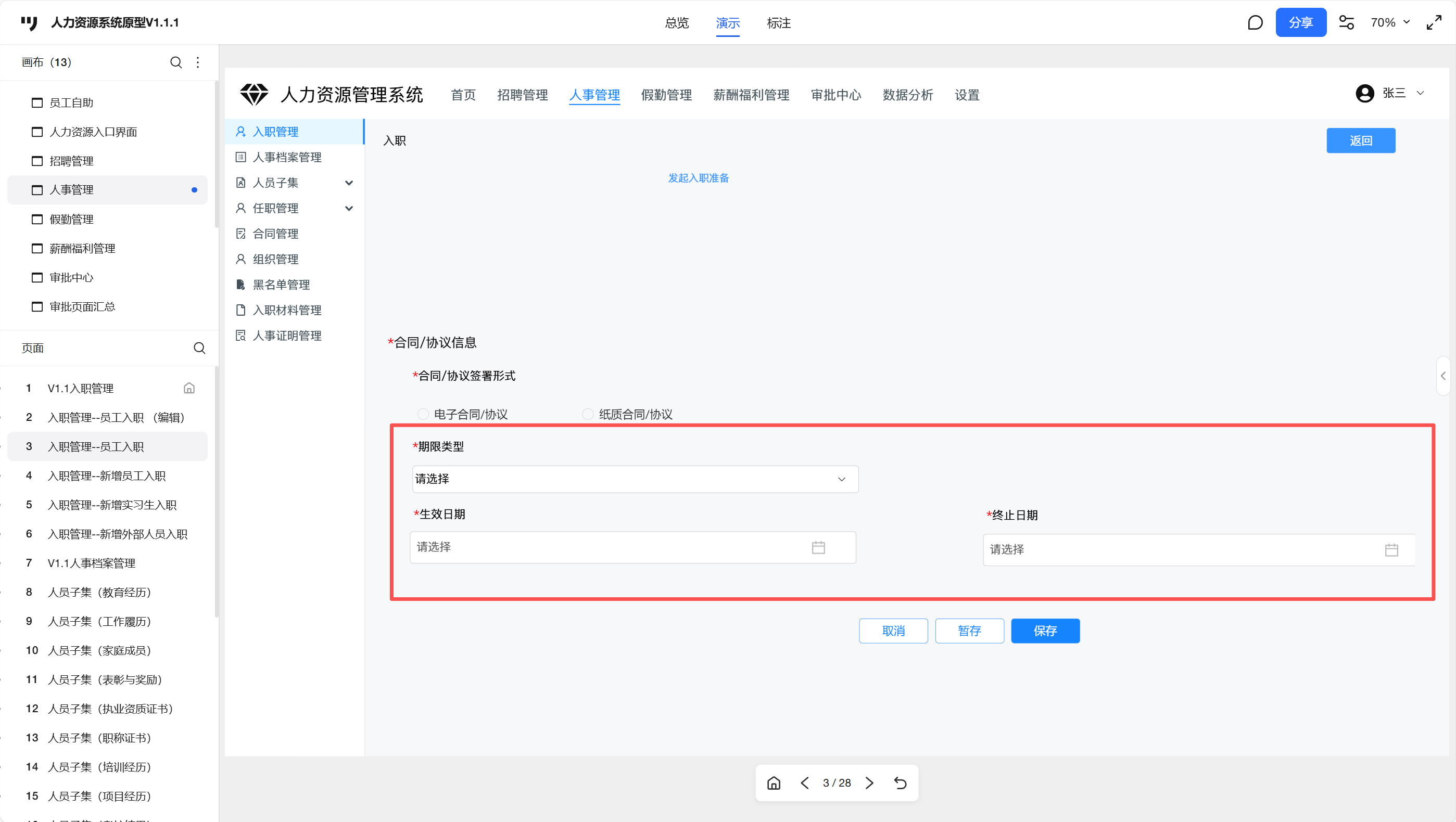
Task: Search canvases using the magnifier icon
Action: (176, 62)
